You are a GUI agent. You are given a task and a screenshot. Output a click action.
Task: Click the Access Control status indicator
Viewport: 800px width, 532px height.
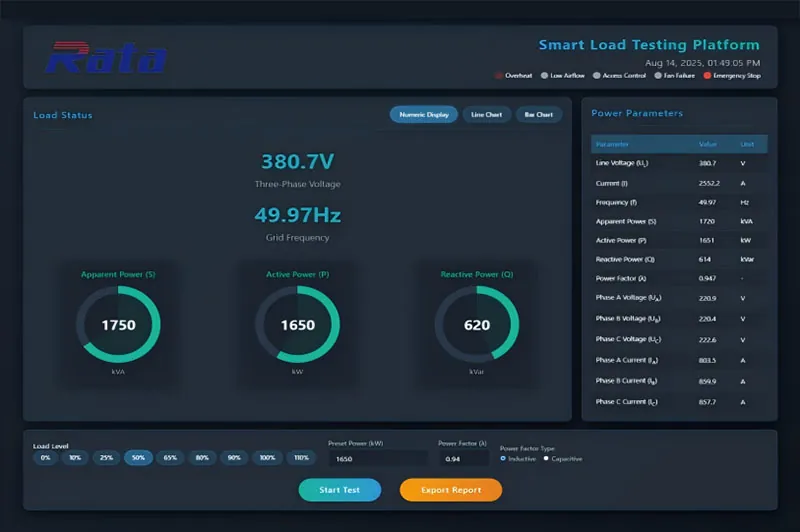pyautogui.click(x=619, y=75)
